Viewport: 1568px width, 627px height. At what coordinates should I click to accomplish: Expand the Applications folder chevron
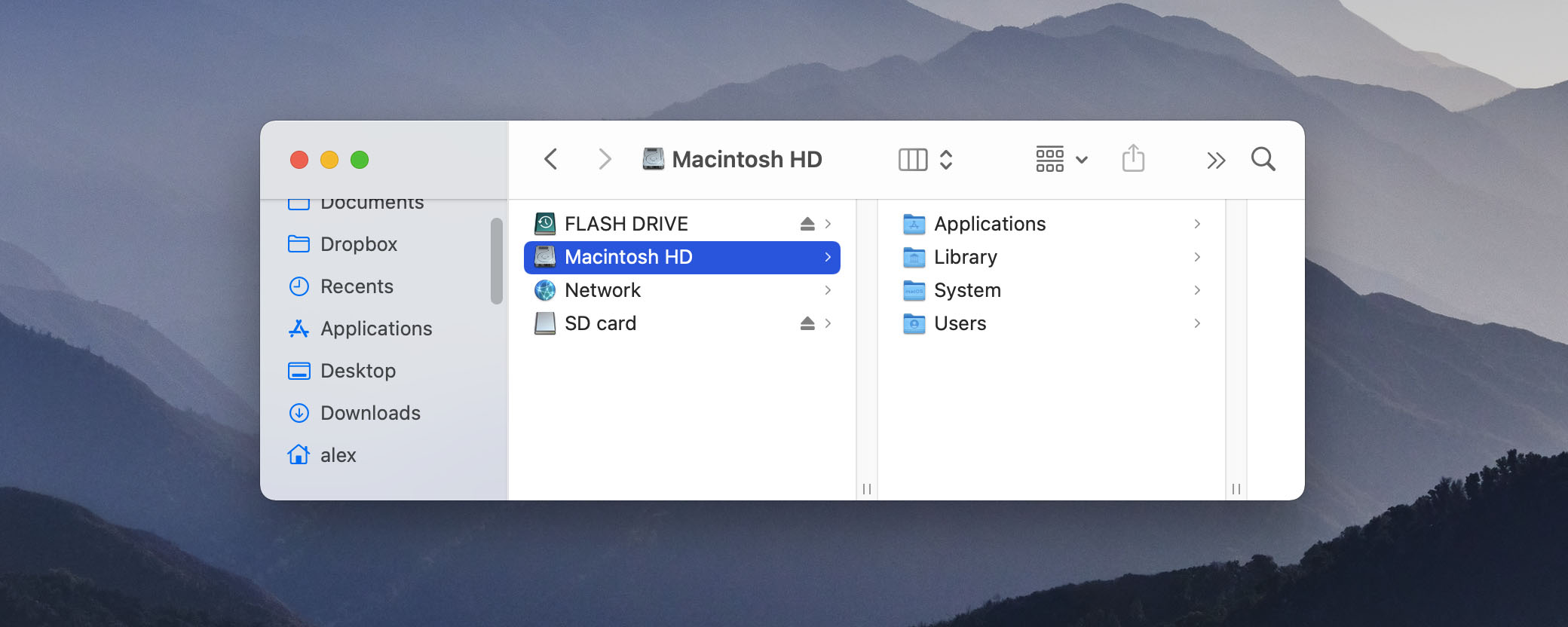[x=1197, y=224]
